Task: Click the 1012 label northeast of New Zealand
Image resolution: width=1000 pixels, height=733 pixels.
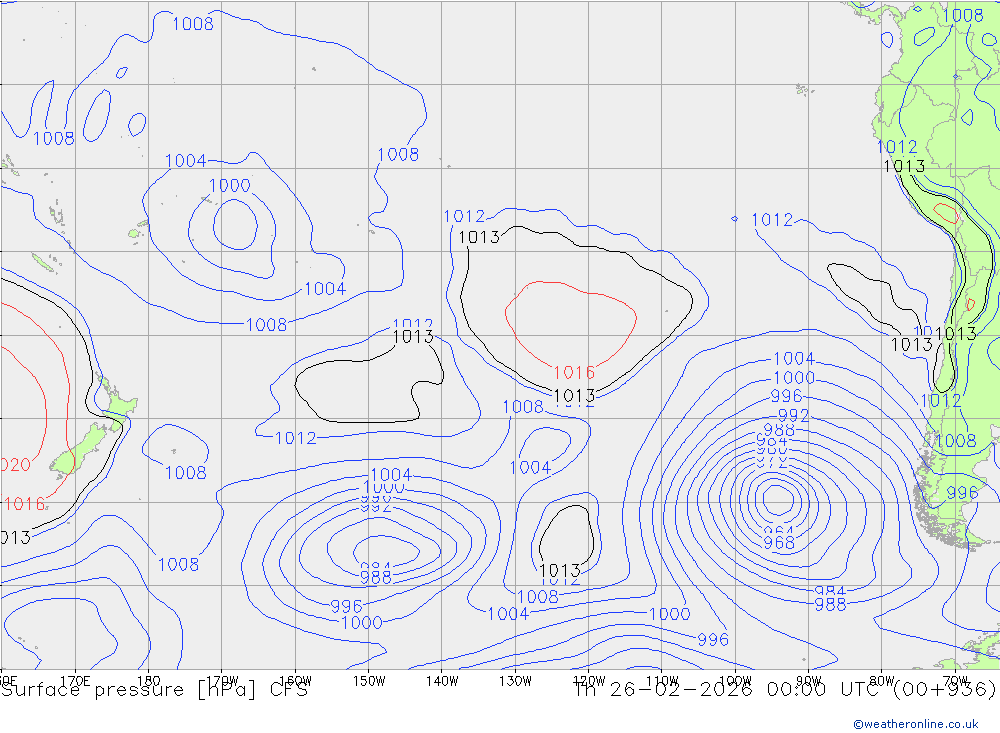Action: 295,438
